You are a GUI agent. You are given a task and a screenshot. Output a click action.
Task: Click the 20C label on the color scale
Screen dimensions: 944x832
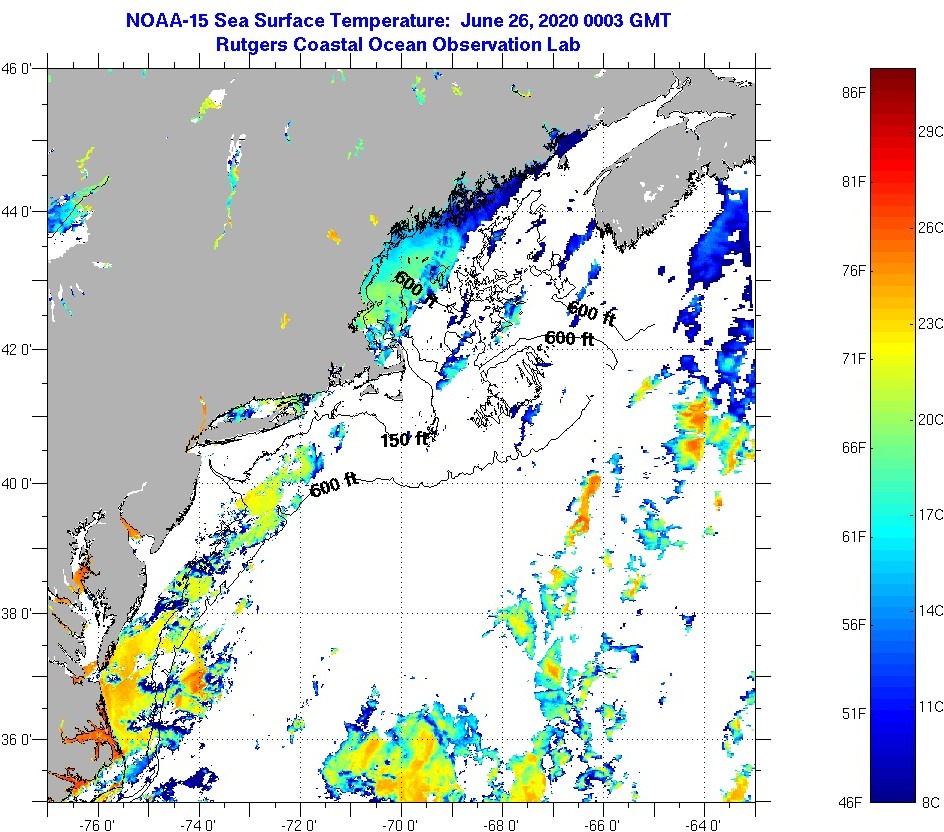(931, 419)
